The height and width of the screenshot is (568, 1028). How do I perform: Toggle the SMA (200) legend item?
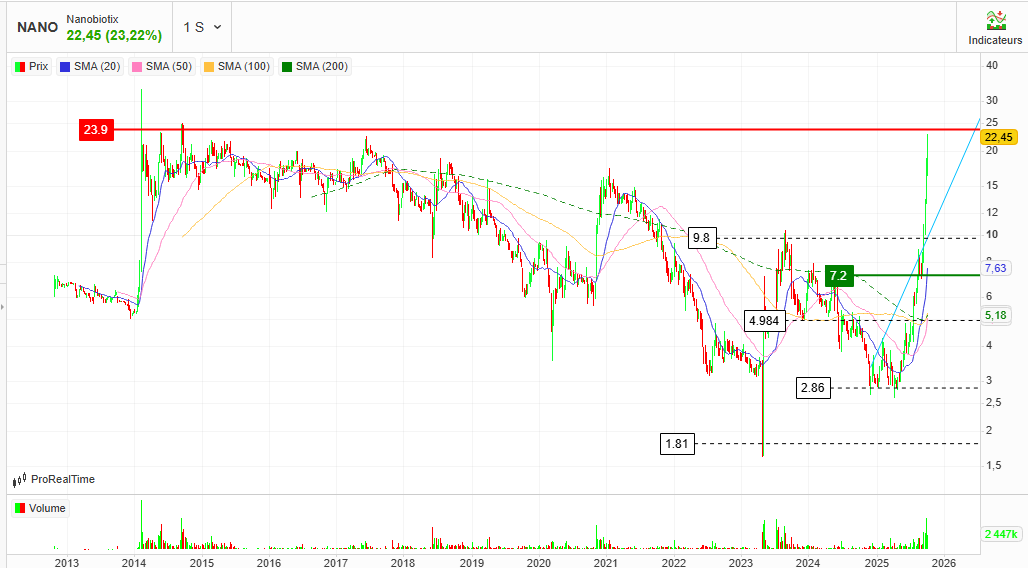pos(315,66)
